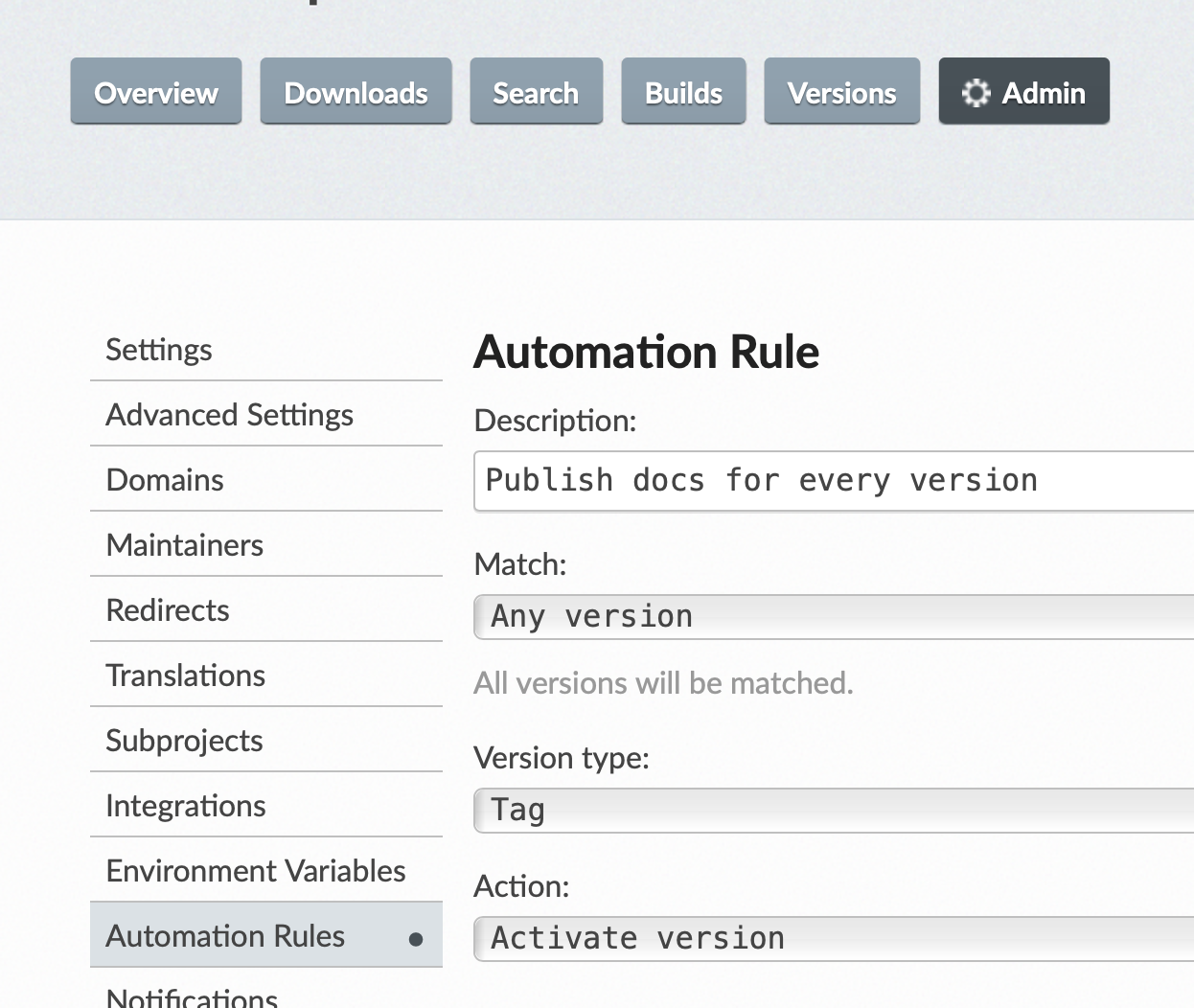This screenshot has height=1008, width=1194.
Task: Select Automation Rules in the sidebar
Action: click(225, 936)
